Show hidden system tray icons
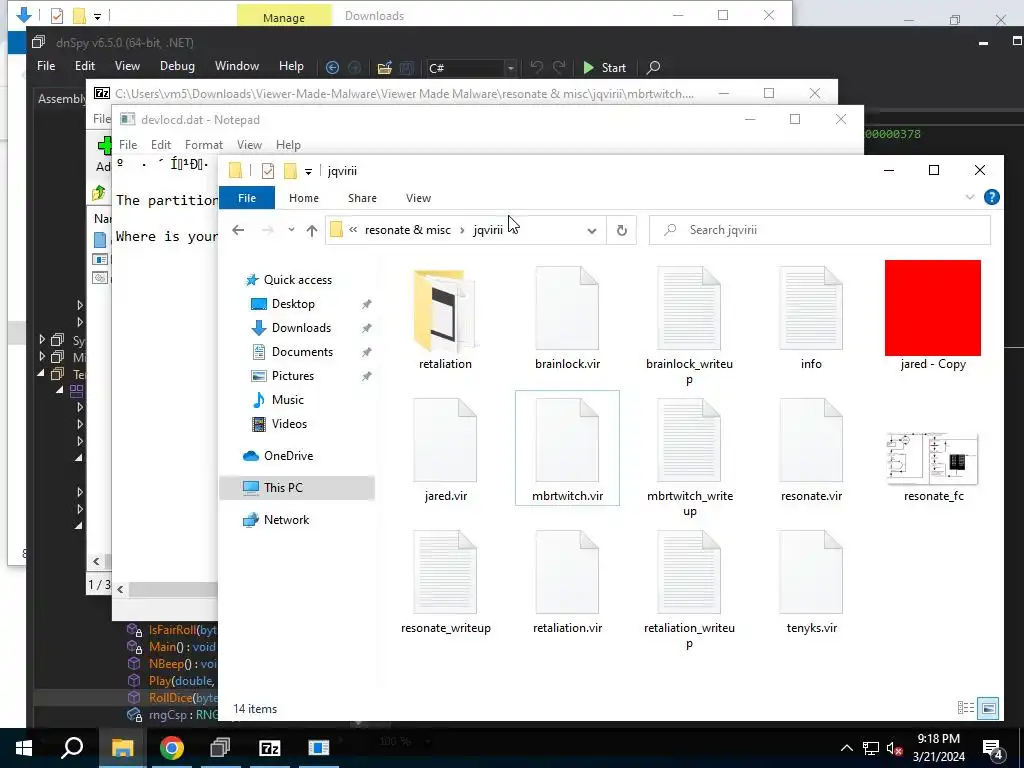Image resolution: width=1024 pixels, height=768 pixels. (x=846, y=748)
